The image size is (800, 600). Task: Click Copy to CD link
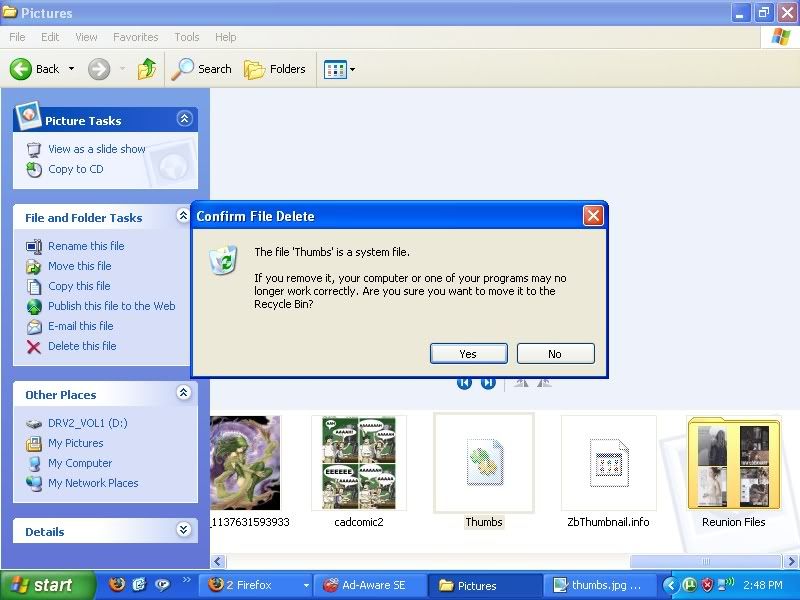(x=76, y=169)
